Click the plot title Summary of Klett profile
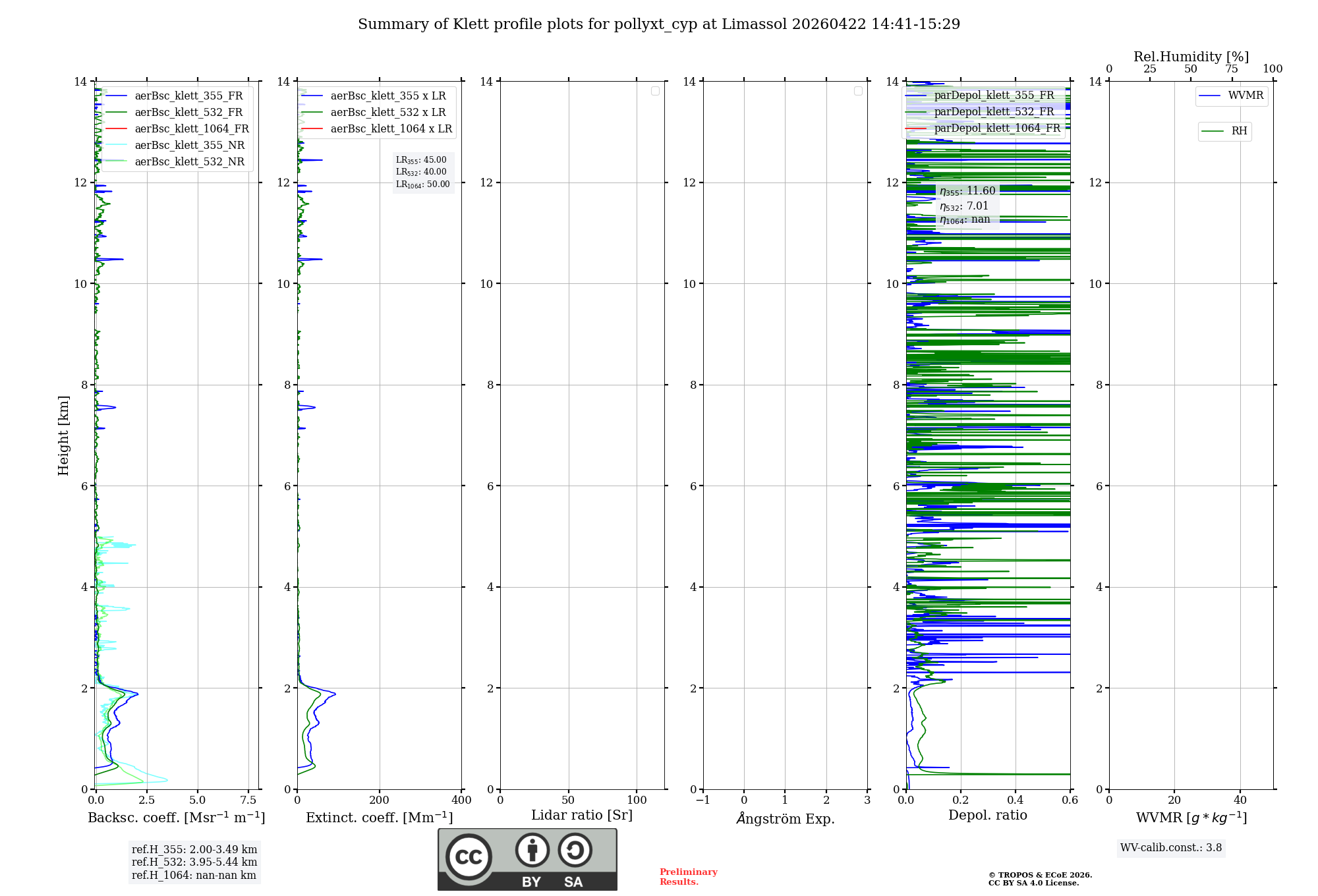 pos(659,24)
